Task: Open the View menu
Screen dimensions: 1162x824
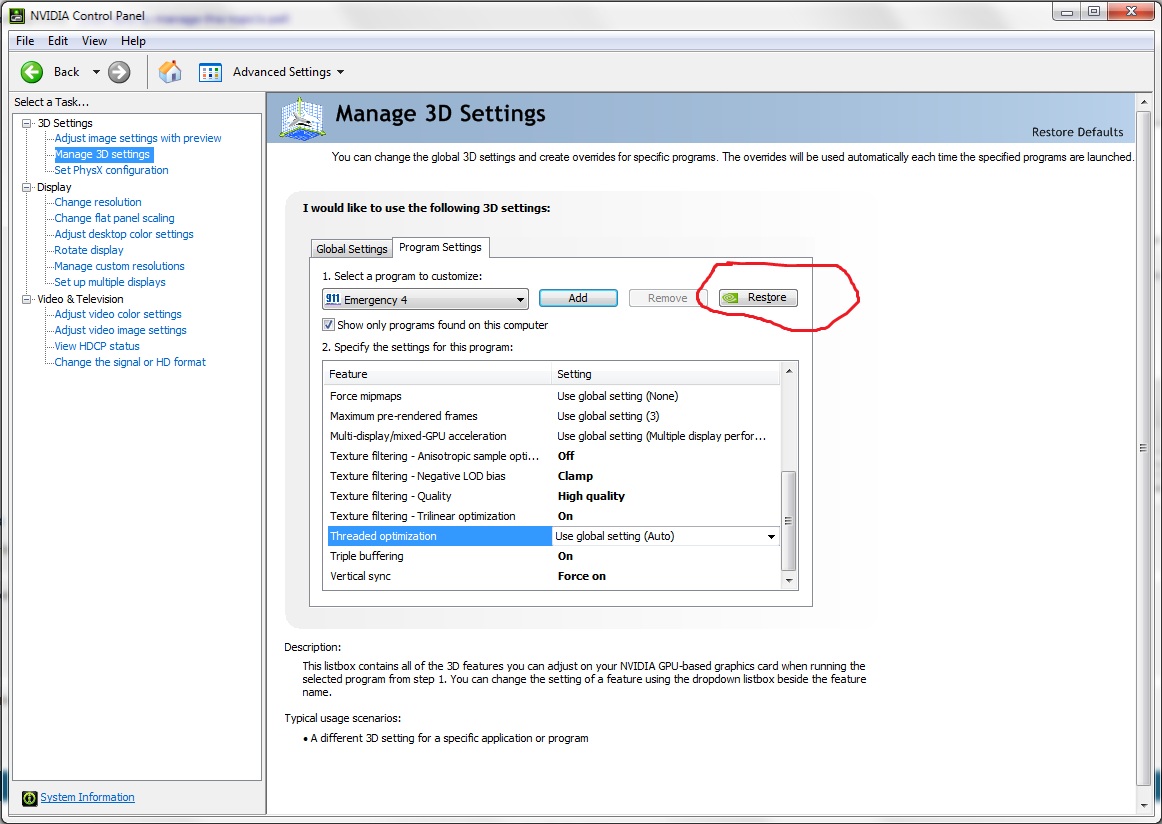Action: 94,41
